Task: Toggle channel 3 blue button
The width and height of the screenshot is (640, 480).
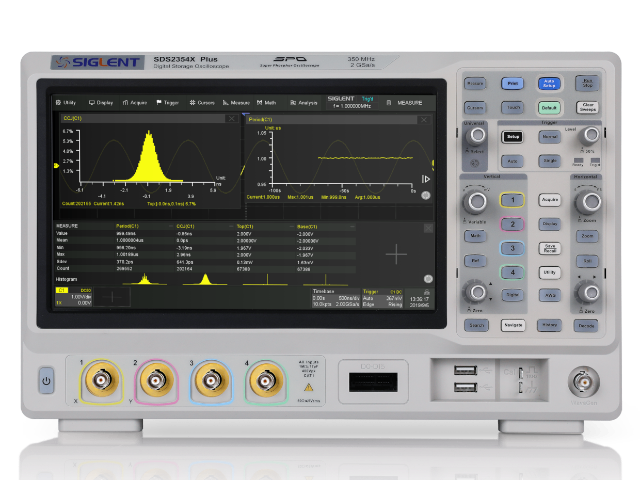Action: (x=512, y=248)
